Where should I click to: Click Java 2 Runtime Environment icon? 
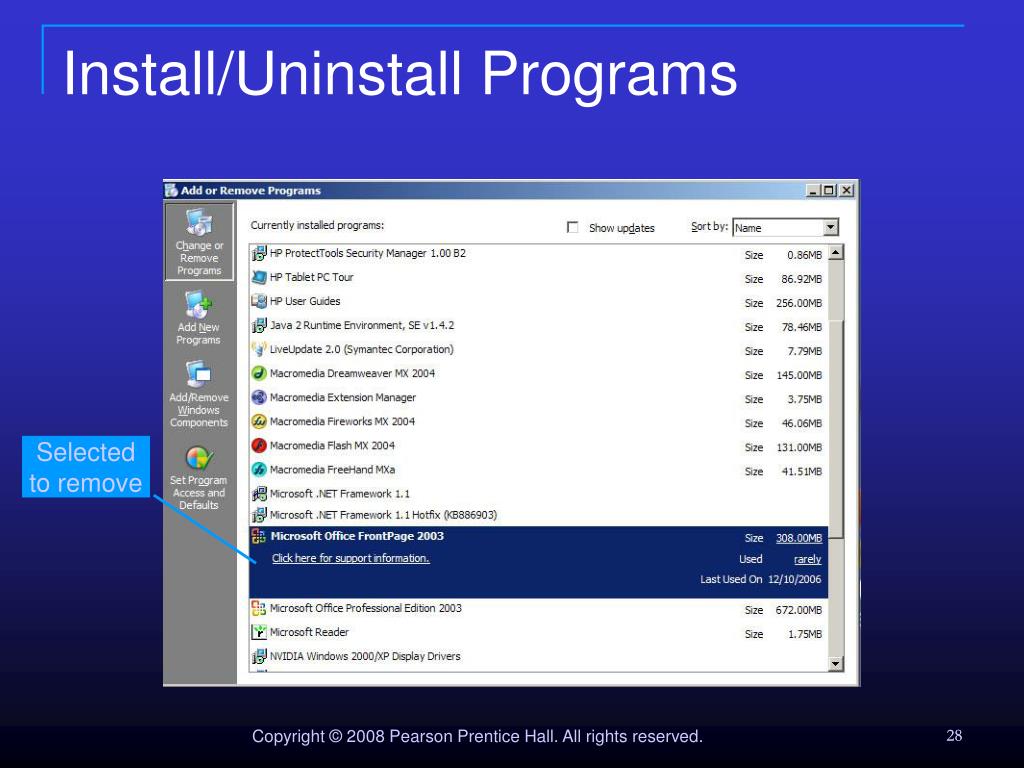[259, 325]
